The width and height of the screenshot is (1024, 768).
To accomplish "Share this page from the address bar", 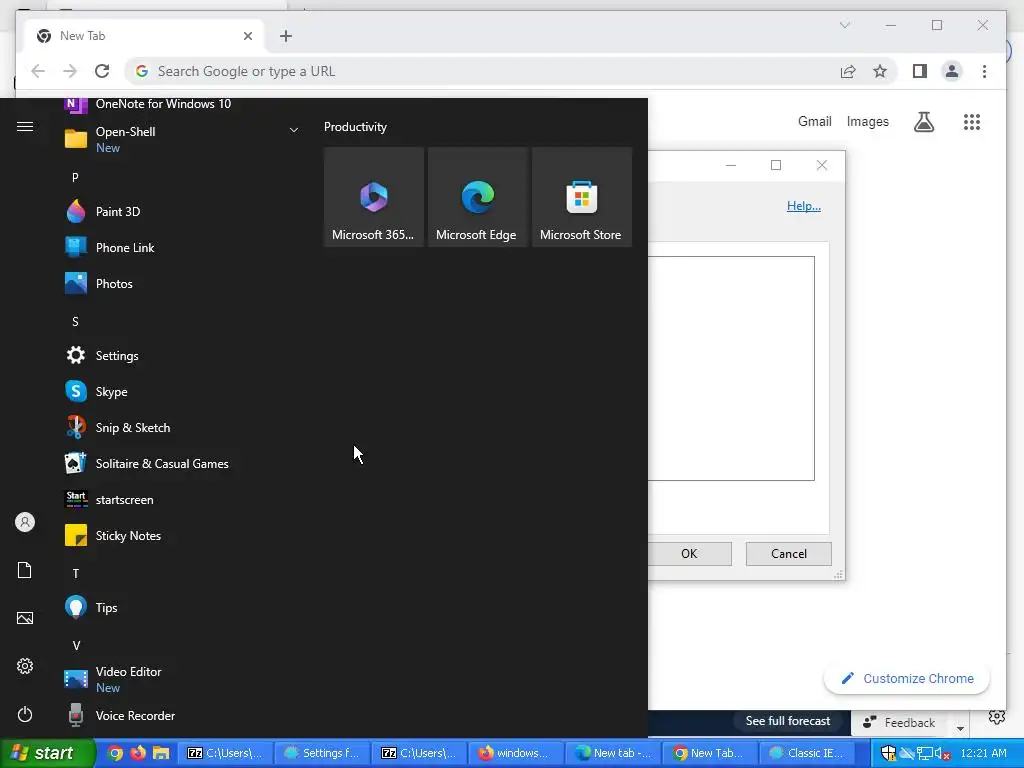I will (848, 71).
